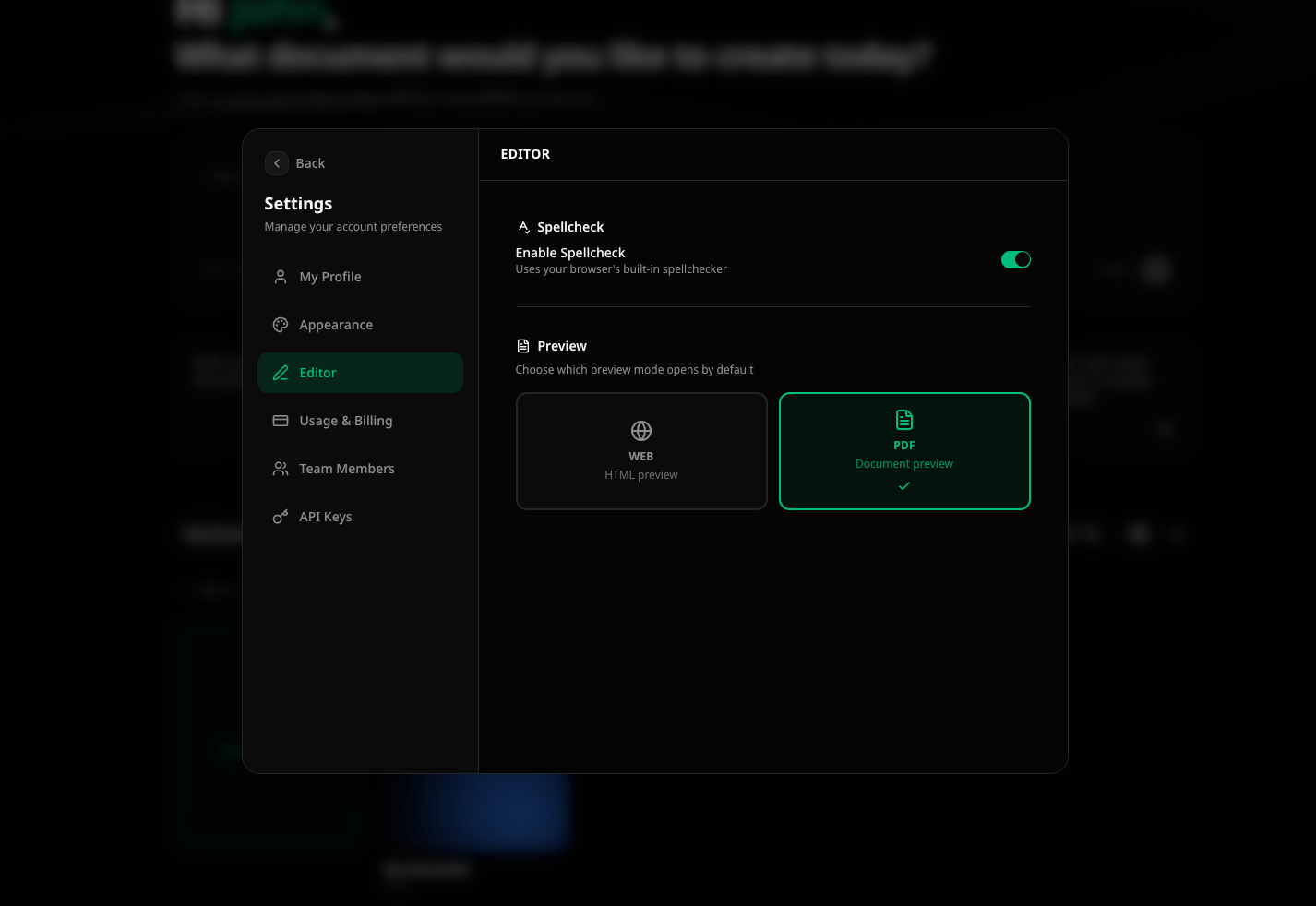Toggle the Enable Spellcheck switch

1016,260
